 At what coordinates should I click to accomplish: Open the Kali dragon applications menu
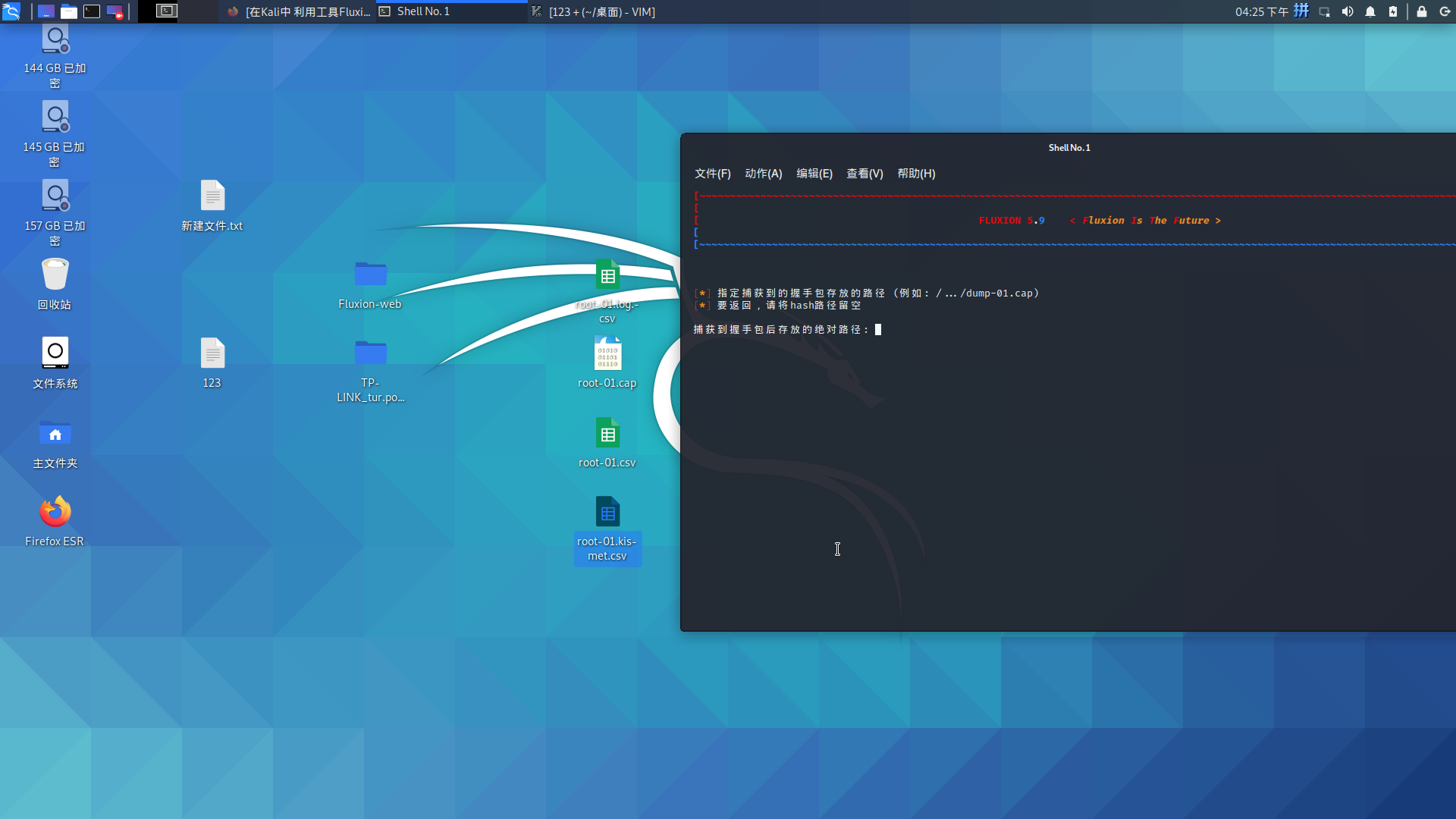pos(11,11)
